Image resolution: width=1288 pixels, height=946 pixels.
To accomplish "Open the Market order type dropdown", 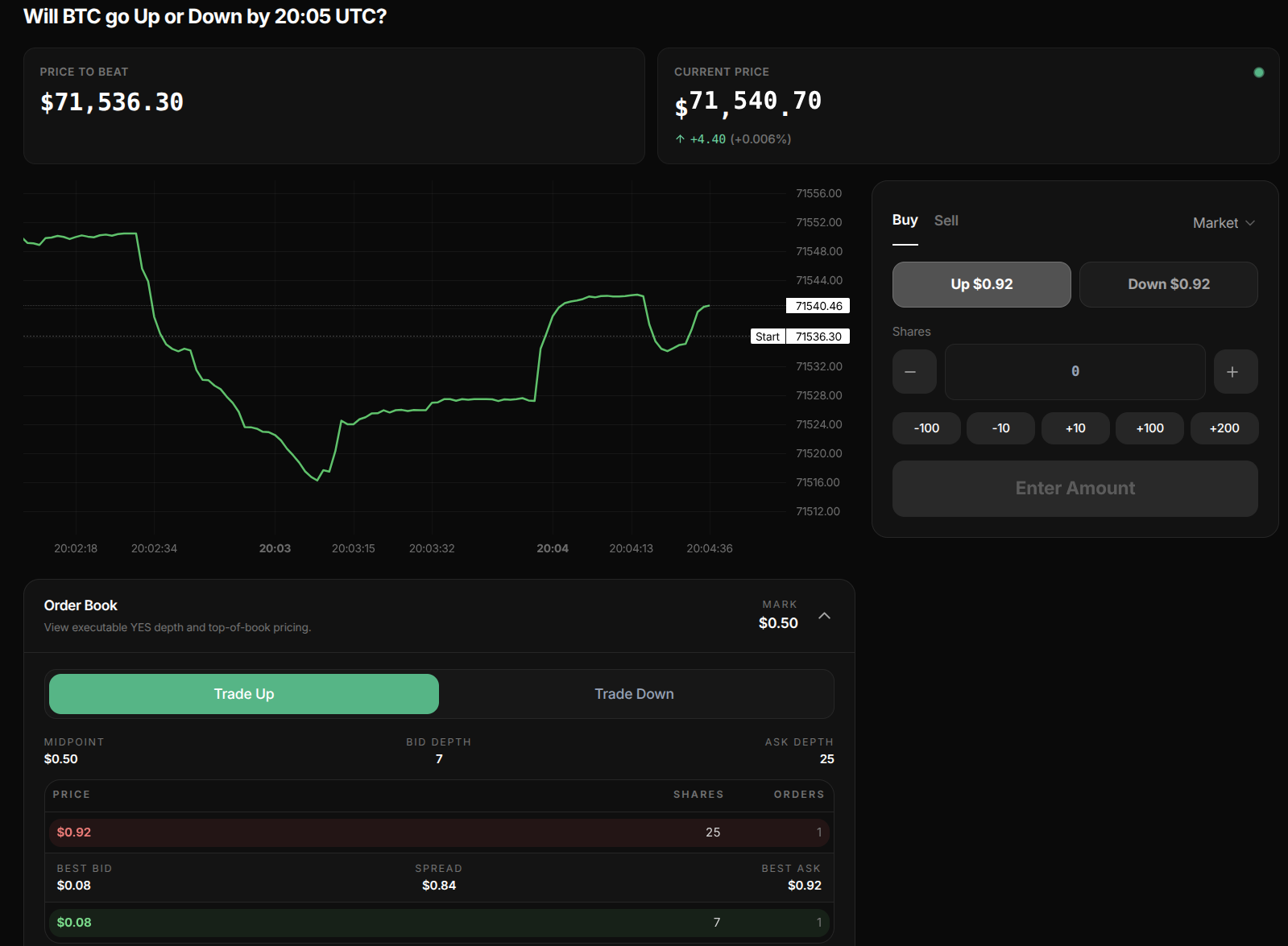I will (1224, 223).
